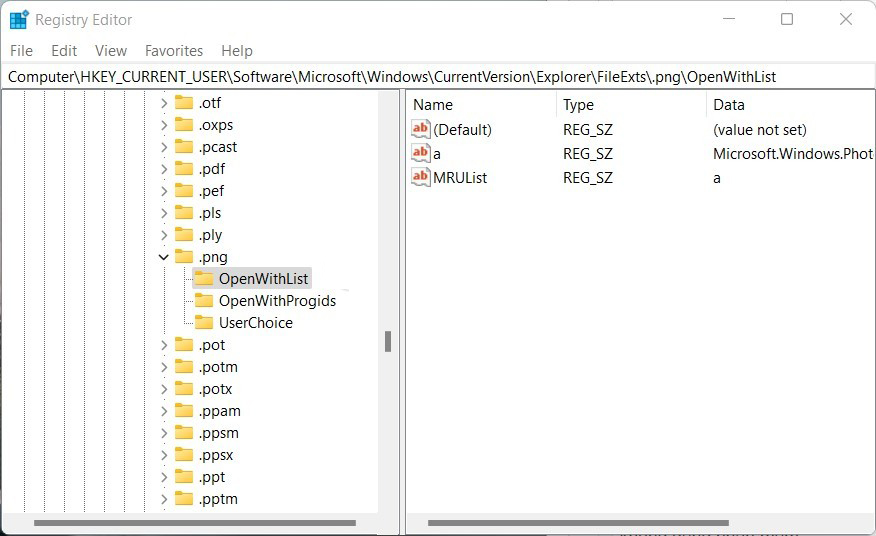This screenshot has height=536, width=876.
Task: Expand the .ppsx key
Action: pos(164,455)
